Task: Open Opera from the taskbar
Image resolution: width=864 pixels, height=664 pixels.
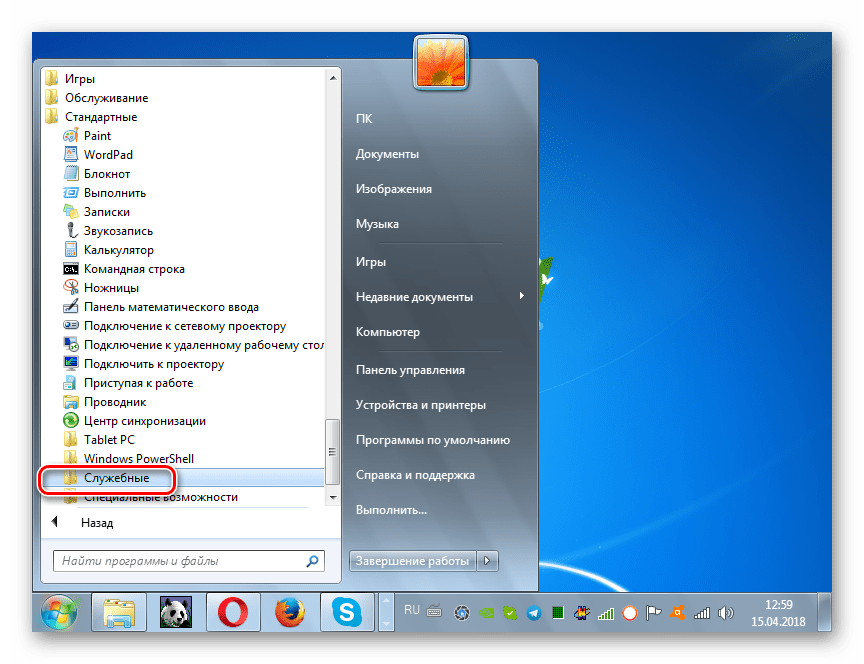Action: (x=234, y=614)
